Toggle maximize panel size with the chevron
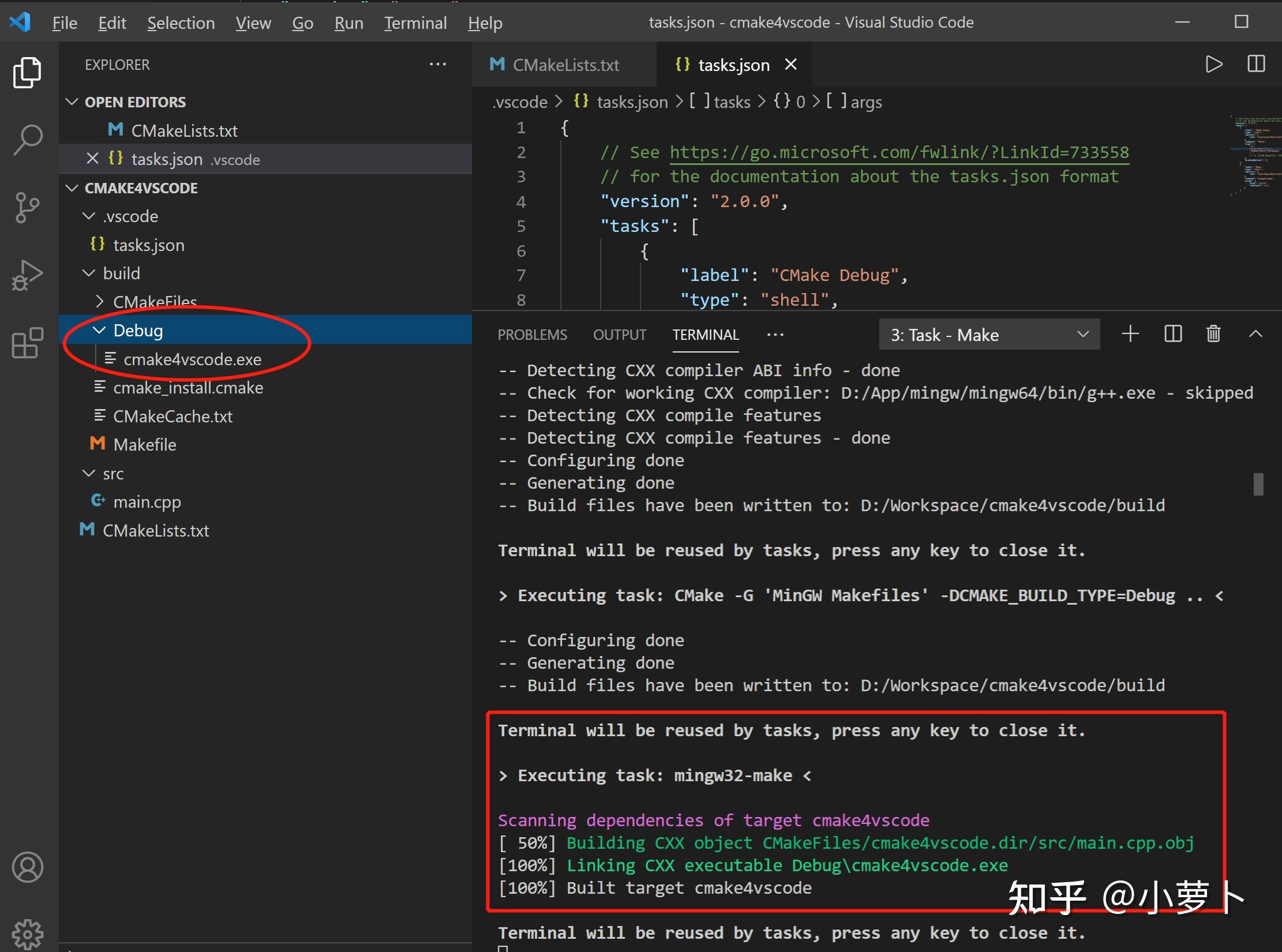 click(x=1255, y=333)
